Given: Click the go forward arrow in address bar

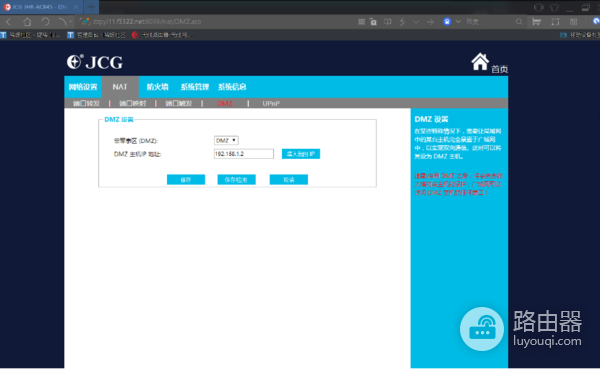Looking at the screenshot, I should (430, 22).
